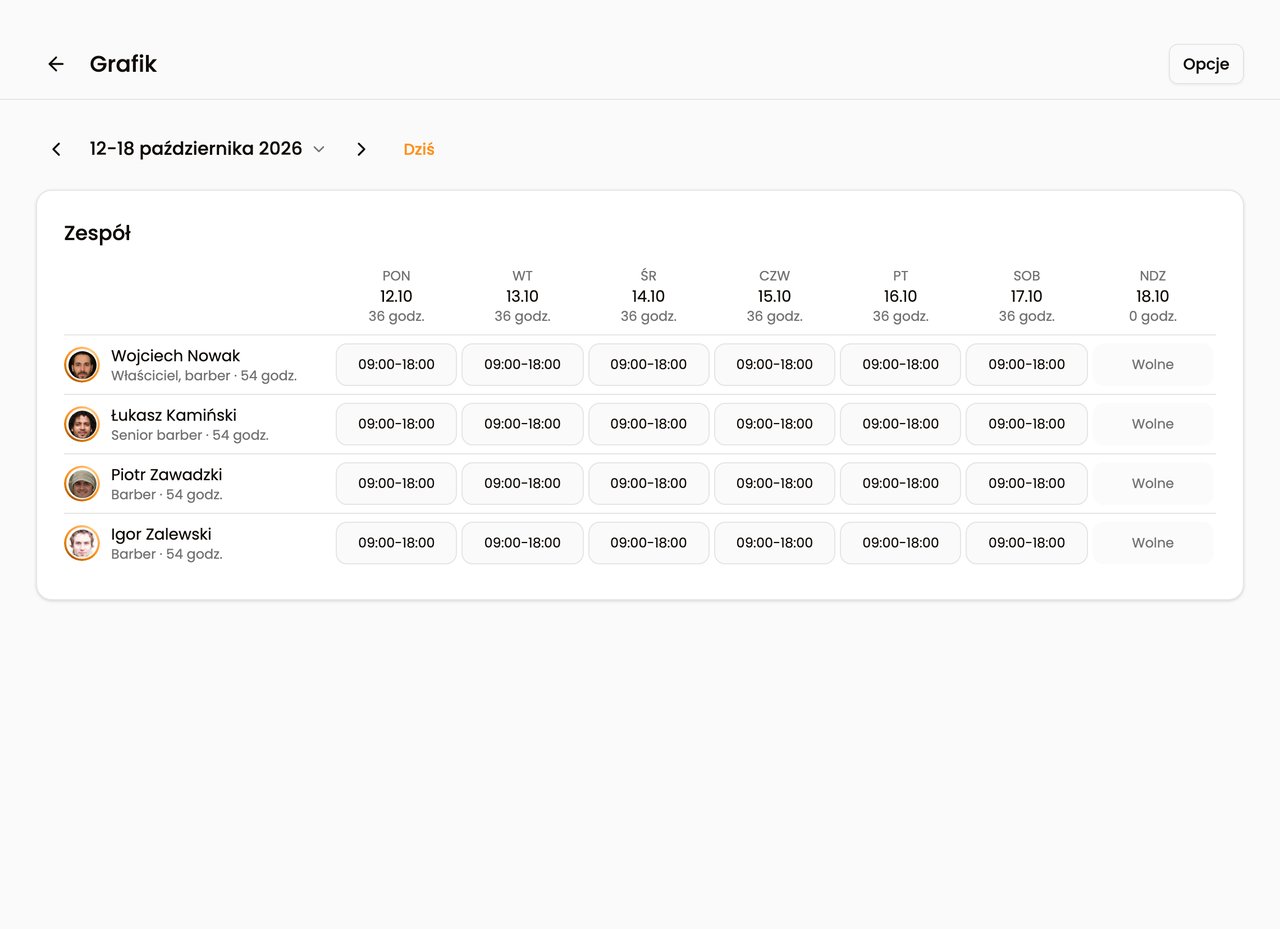Select Wojciech Nowak's Sunday Wolne cell

coord(1152,365)
